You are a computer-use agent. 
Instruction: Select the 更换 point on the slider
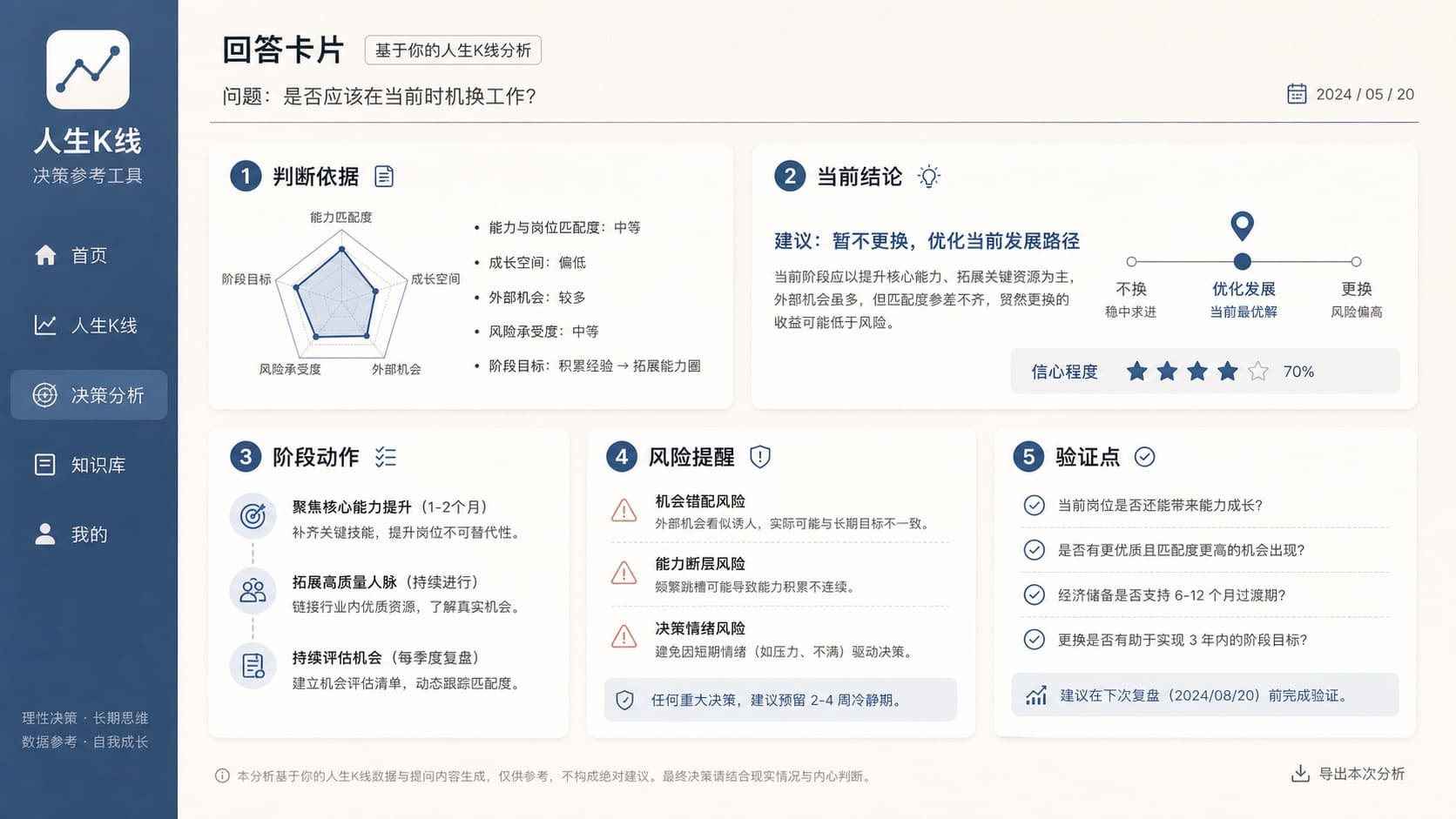[1356, 261]
